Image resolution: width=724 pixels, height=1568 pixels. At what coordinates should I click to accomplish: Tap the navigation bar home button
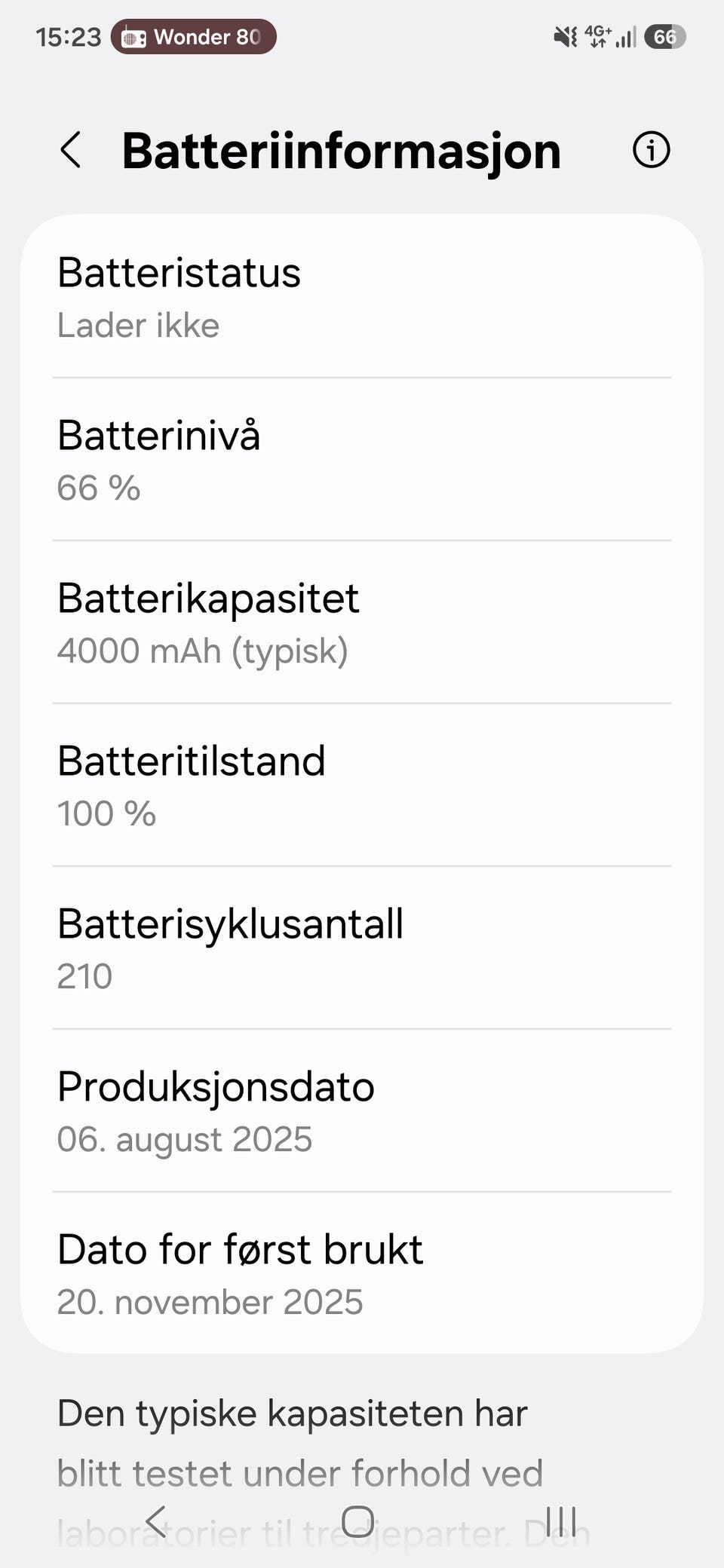tap(357, 1521)
